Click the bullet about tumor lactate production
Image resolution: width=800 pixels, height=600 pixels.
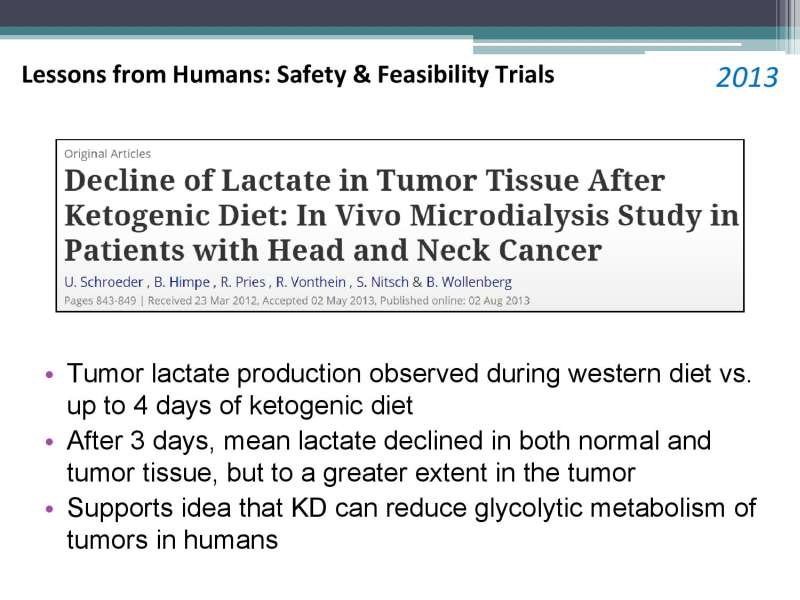coord(409,389)
